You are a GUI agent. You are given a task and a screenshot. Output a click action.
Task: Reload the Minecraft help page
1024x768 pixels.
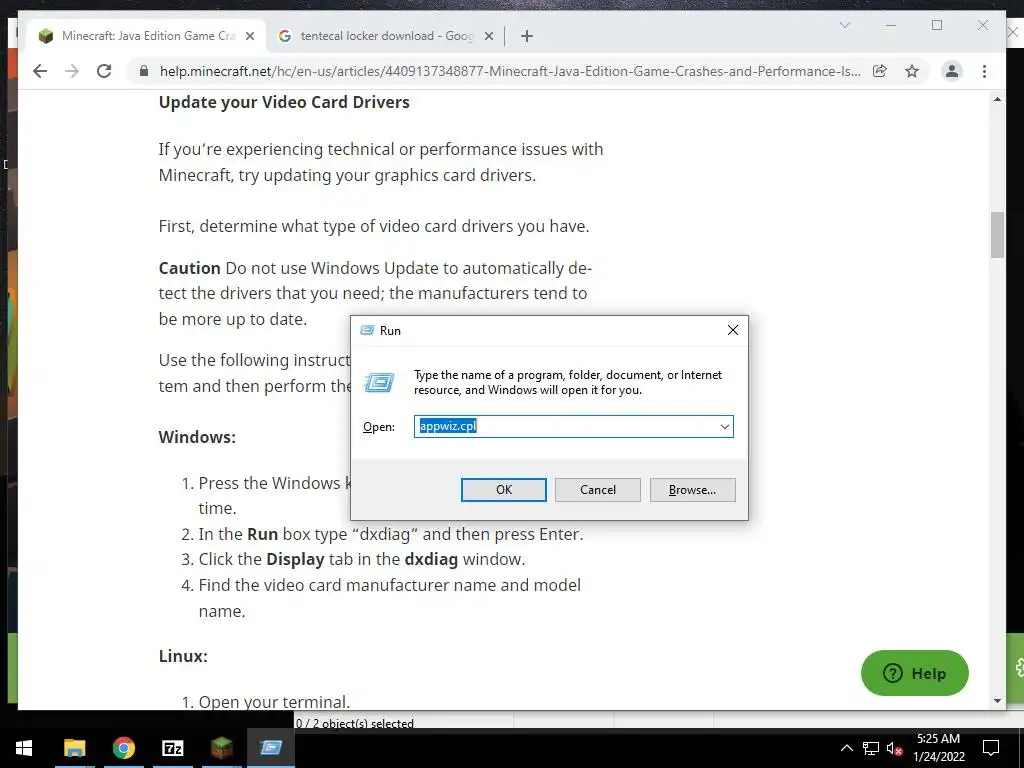104,71
